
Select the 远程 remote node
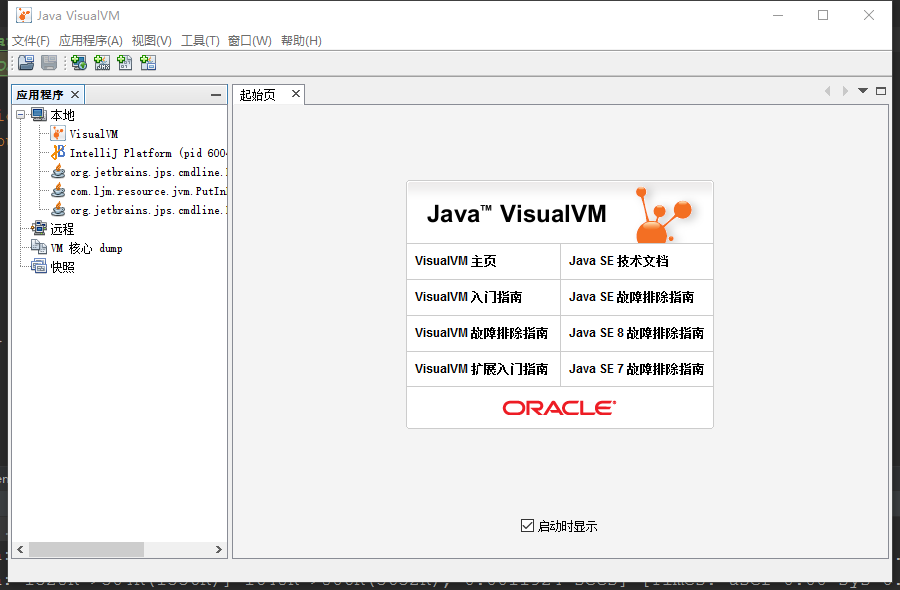coord(62,229)
